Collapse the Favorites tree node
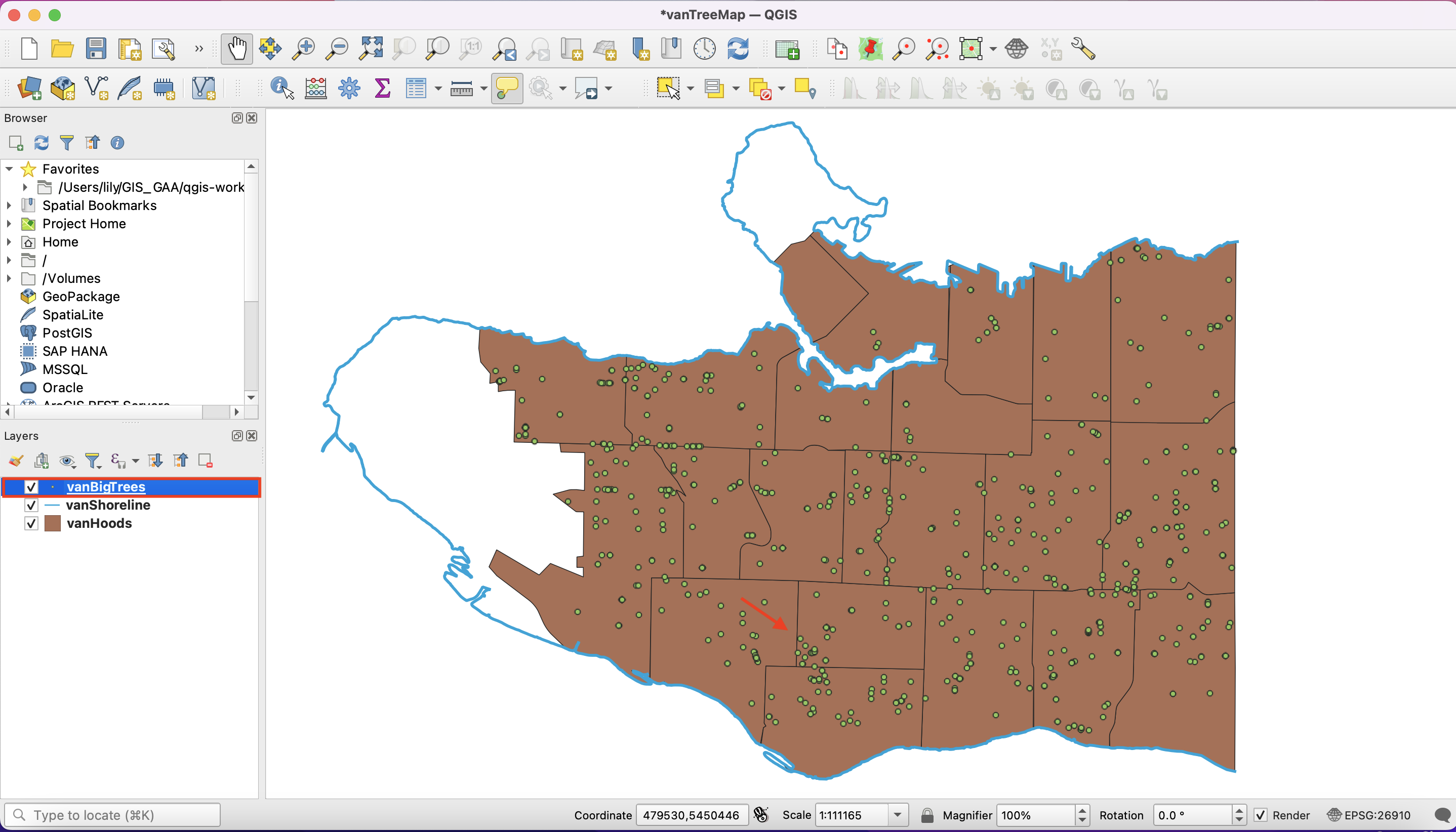 pos(9,169)
